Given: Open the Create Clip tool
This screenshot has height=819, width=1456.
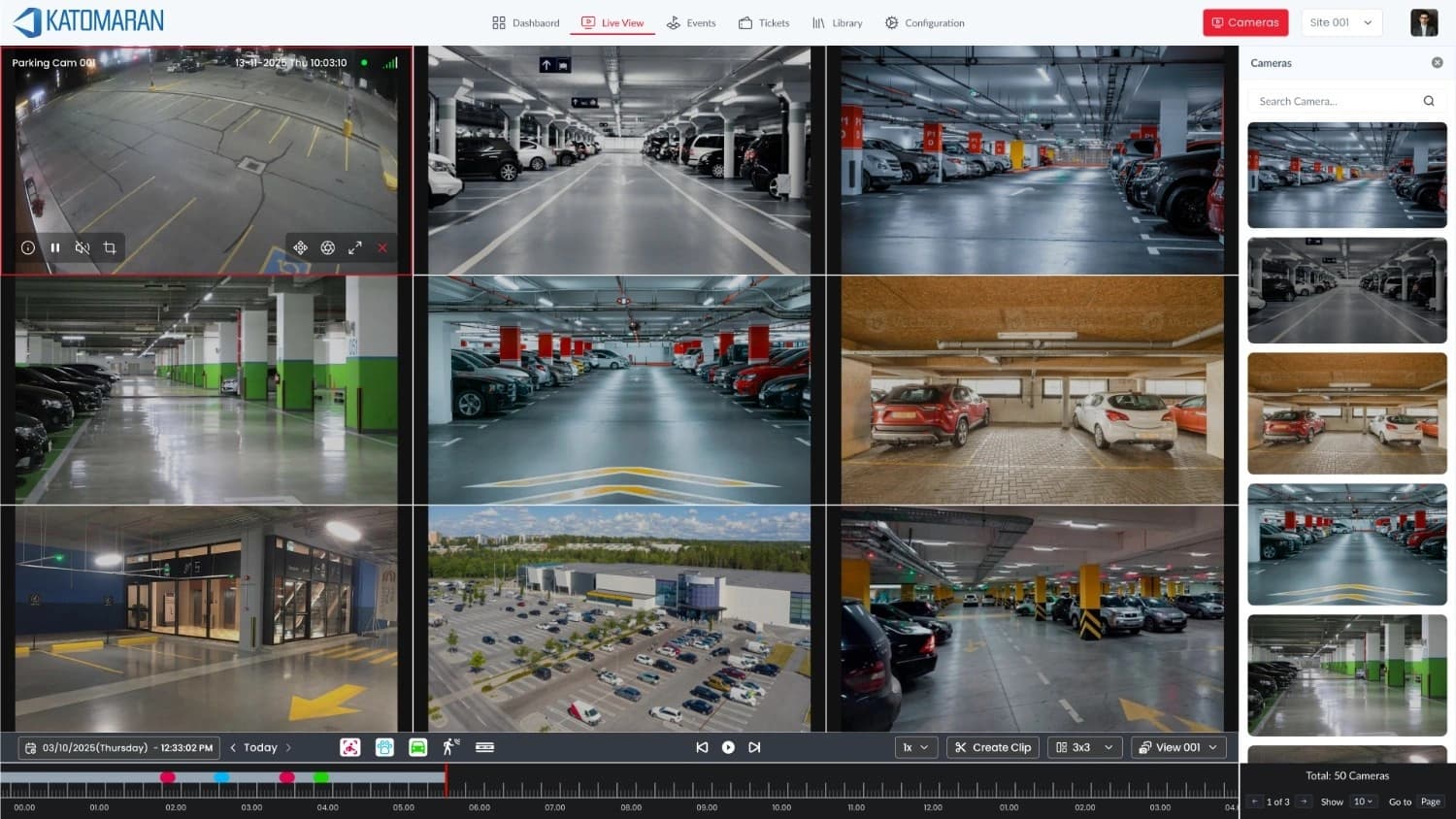Looking at the screenshot, I should (992, 747).
